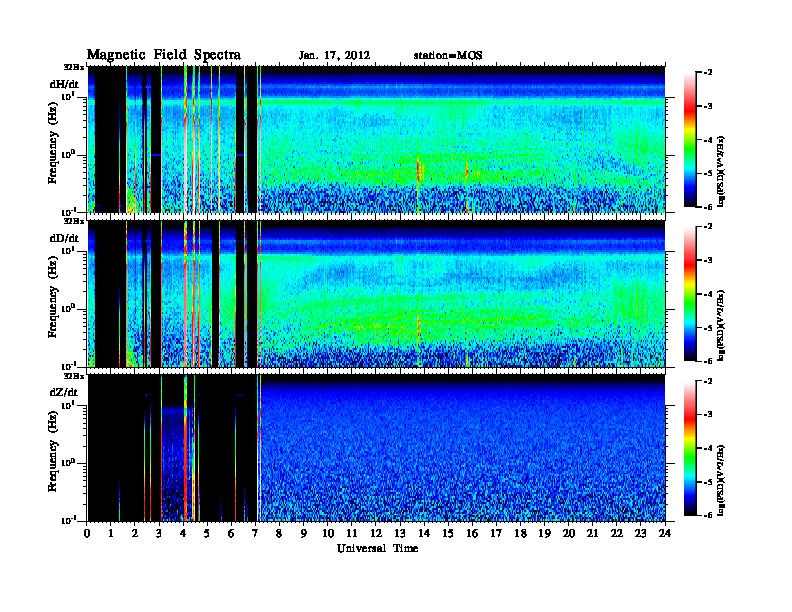Click the '-2' value on dH/dt color bar
Viewport: 792px width, 612px height.
[707, 73]
